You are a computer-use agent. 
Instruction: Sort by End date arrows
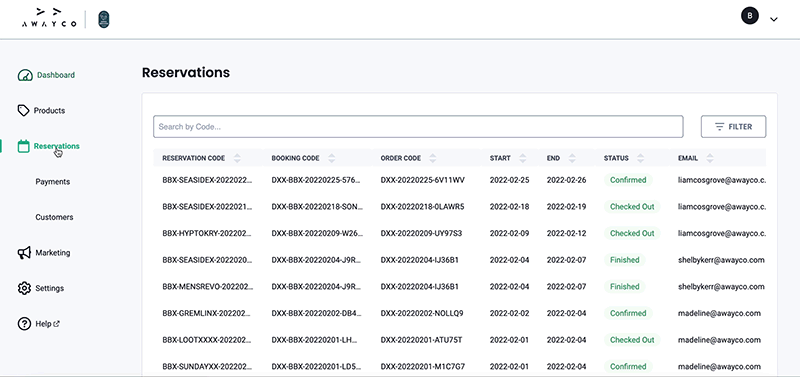click(x=571, y=158)
